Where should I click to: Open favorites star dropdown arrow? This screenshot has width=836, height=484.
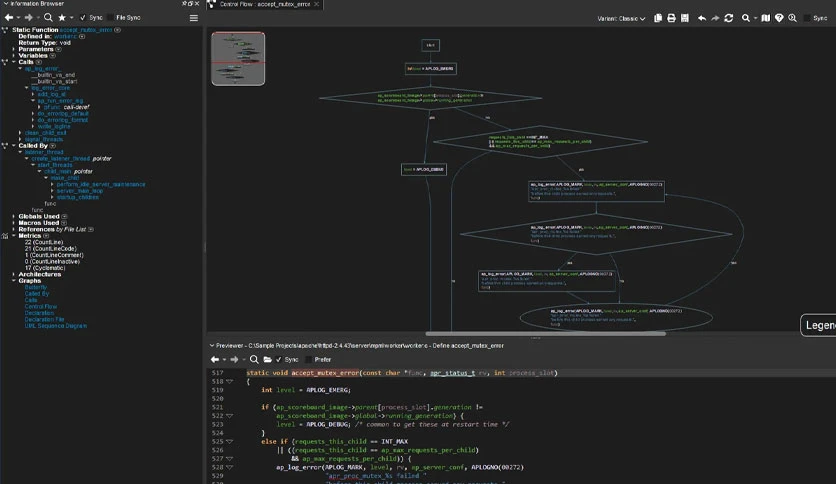[x=71, y=18]
